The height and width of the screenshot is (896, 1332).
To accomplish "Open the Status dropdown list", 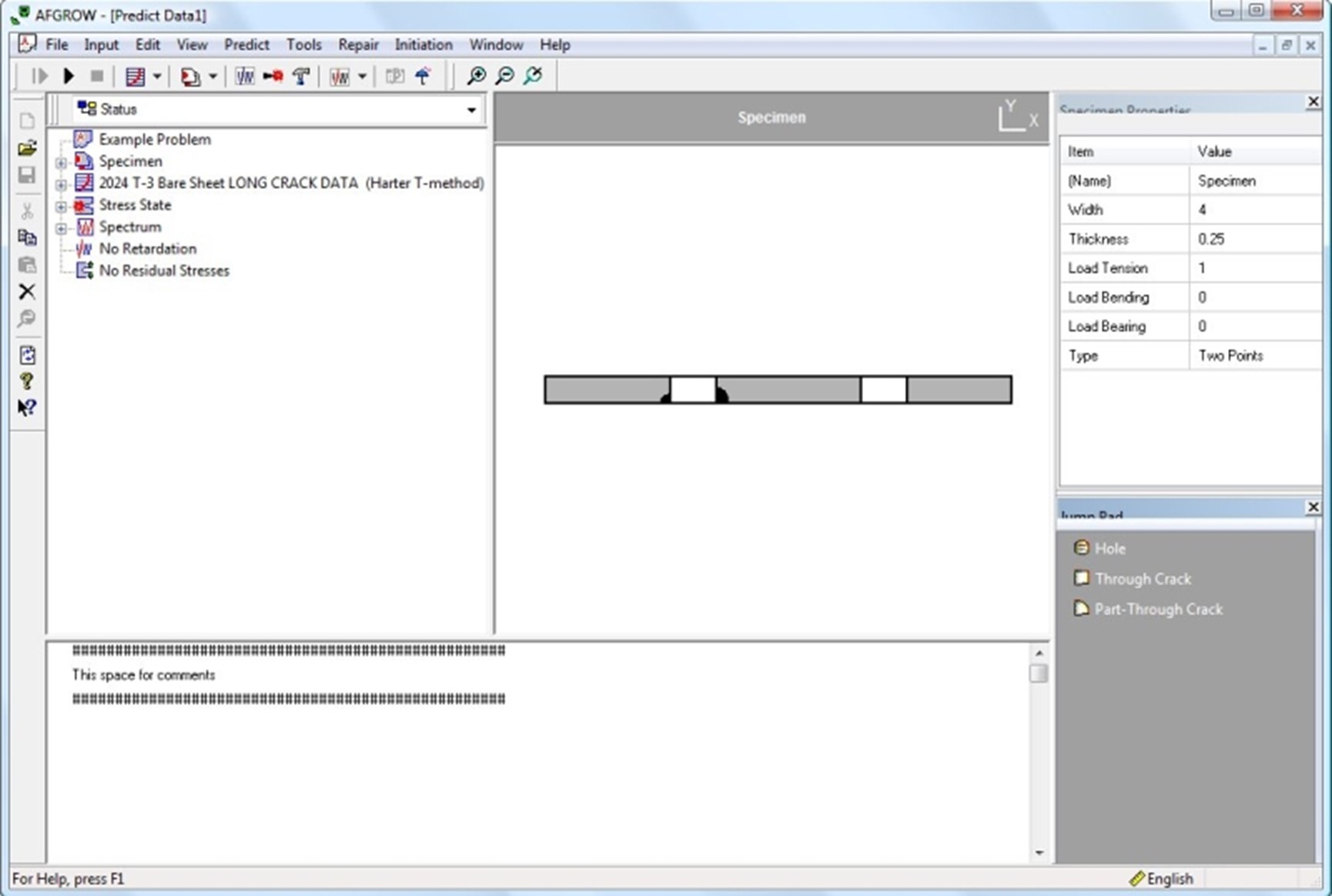I will (471, 110).
